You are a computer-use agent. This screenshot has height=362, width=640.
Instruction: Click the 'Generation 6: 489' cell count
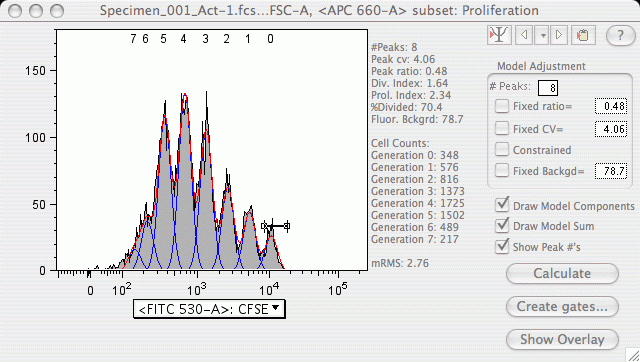click(415, 227)
